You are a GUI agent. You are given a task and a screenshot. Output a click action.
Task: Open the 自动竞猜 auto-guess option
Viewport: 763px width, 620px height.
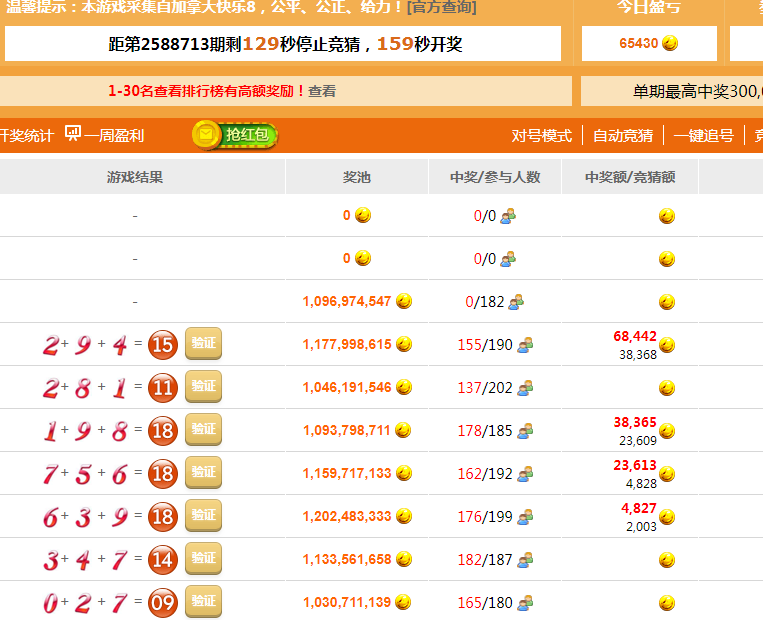point(622,136)
